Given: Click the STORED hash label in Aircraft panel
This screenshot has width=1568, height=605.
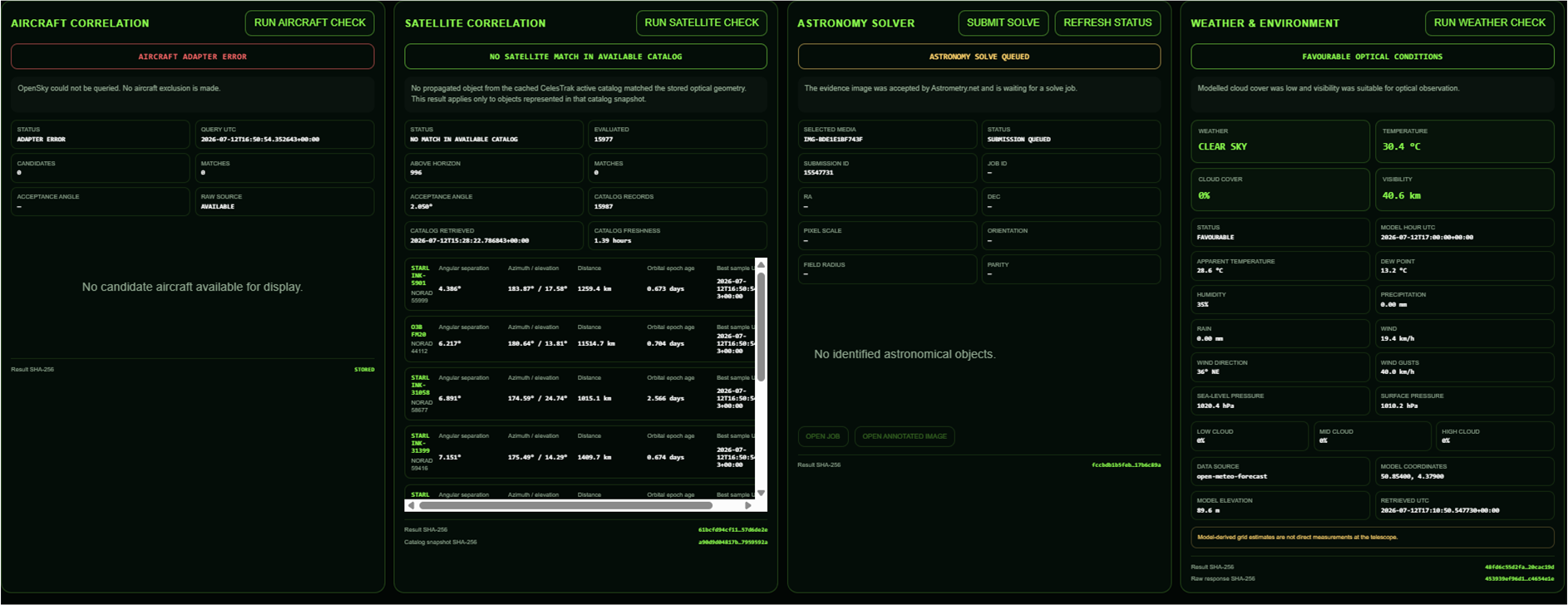Looking at the screenshot, I should 364,370.
